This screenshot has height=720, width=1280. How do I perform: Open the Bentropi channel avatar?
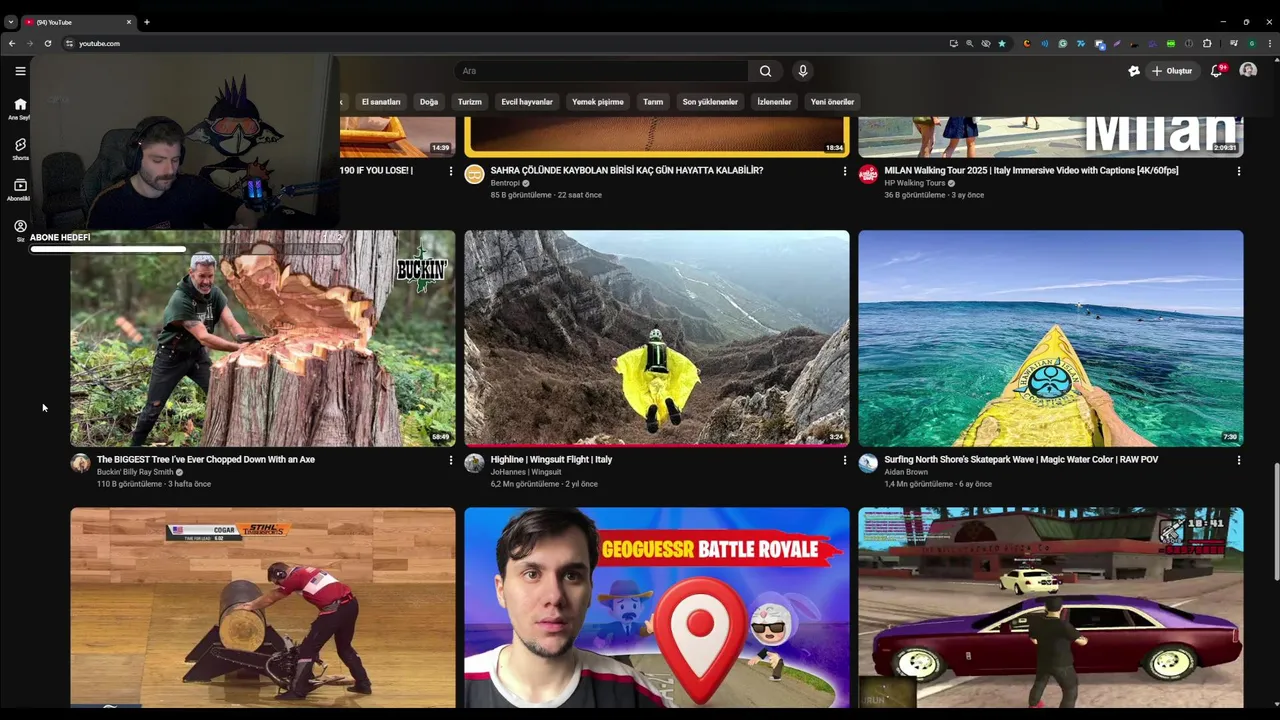pos(474,174)
